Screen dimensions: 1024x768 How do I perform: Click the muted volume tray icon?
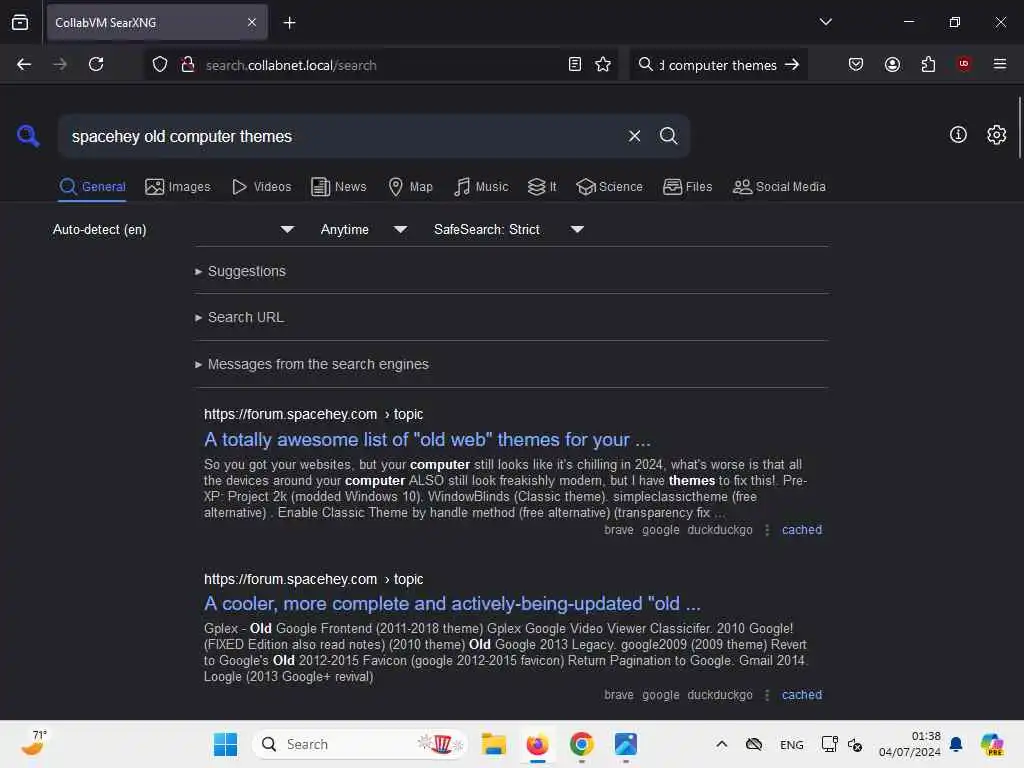click(855, 744)
